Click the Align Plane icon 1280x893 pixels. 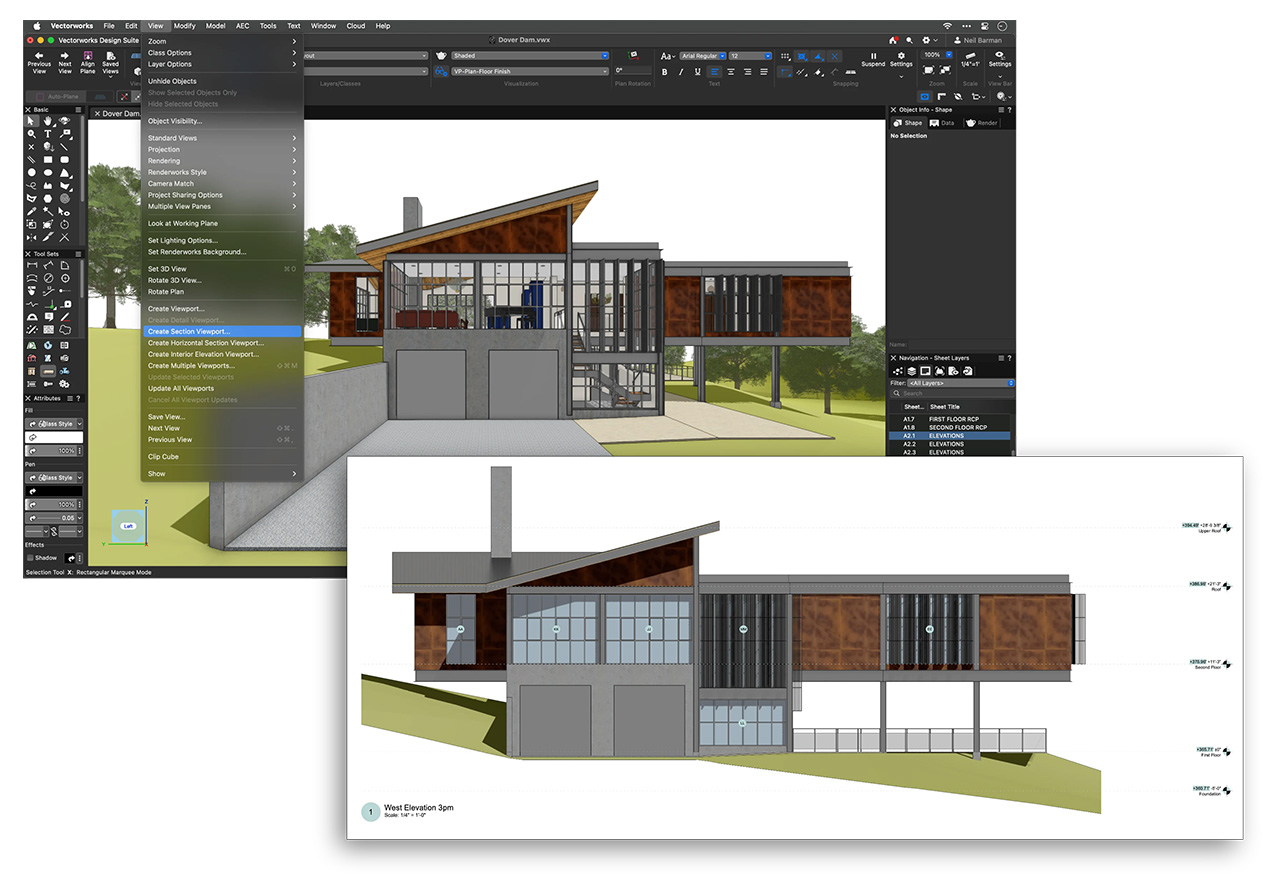click(x=88, y=55)
